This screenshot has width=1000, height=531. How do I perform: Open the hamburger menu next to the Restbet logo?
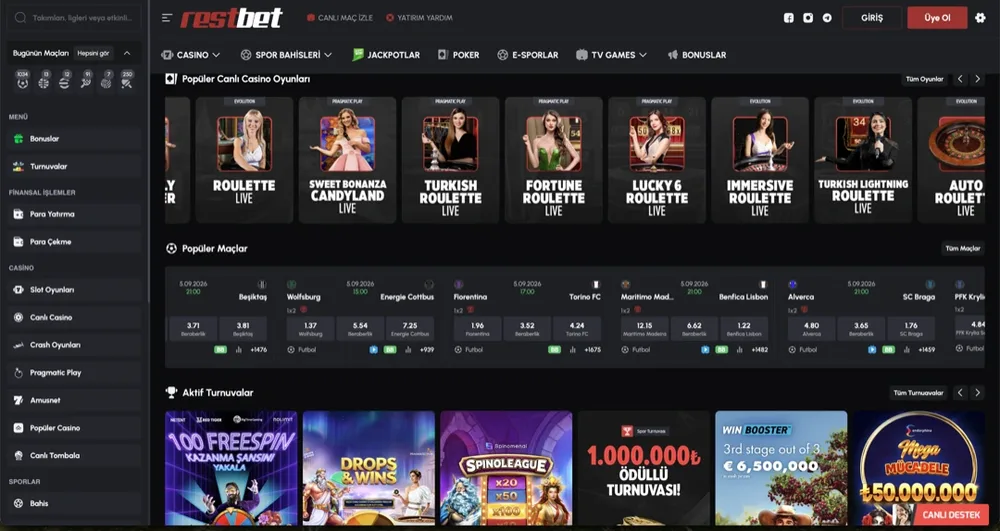coord(167,18)
